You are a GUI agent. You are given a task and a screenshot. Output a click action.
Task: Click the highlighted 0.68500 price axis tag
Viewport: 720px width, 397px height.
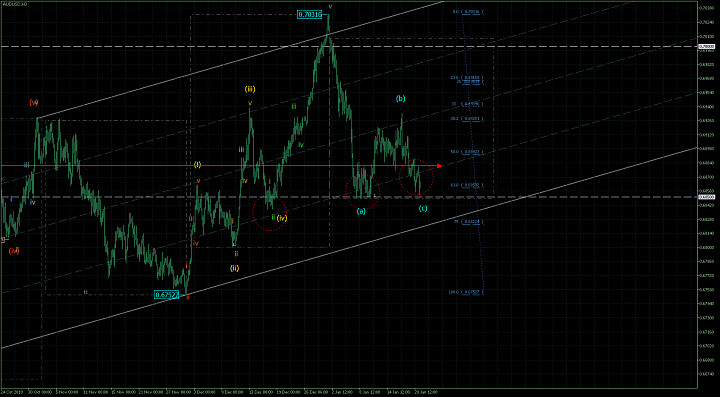click(706, 197)
